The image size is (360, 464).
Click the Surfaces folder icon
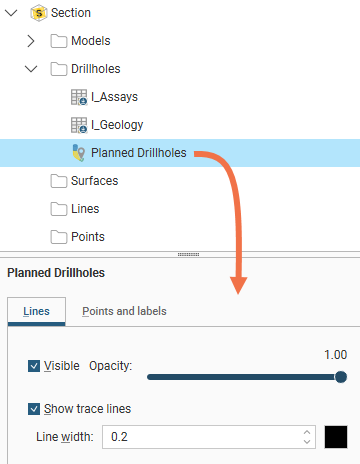click(x=59, y=181)
